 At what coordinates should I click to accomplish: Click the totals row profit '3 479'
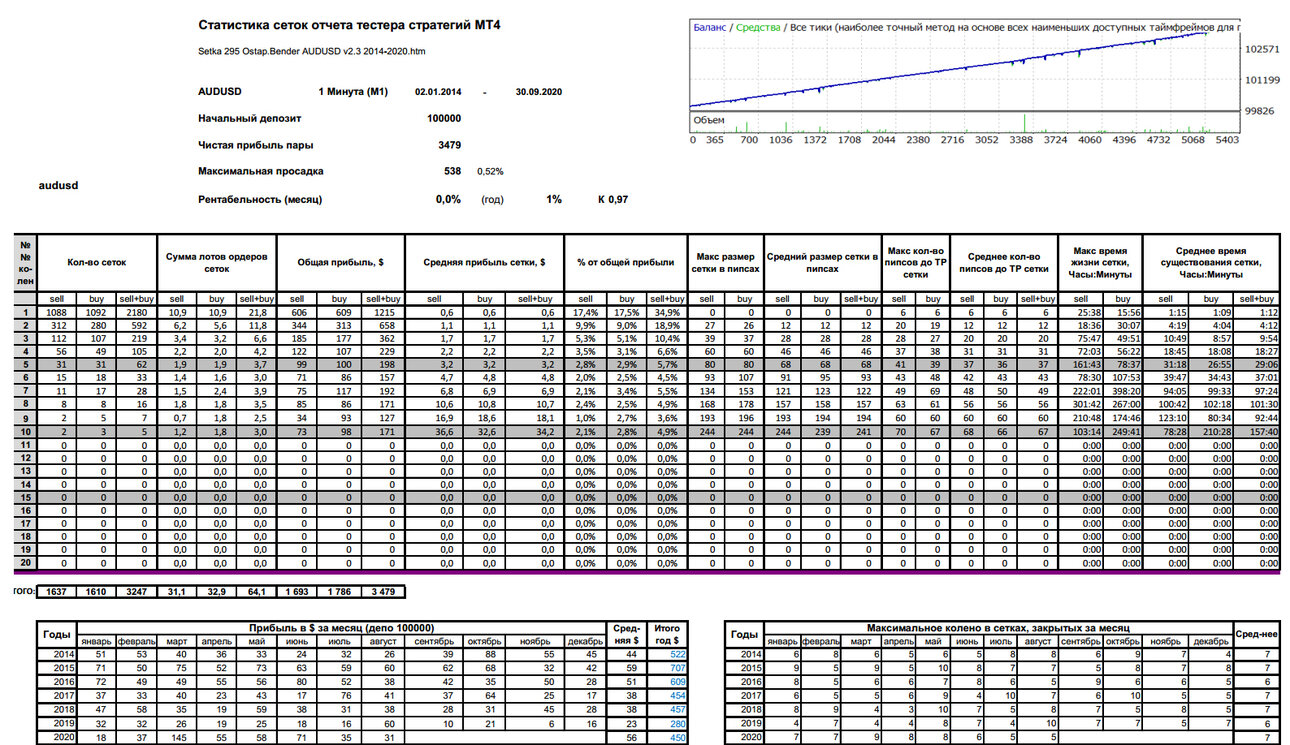[x=382, y=592]
